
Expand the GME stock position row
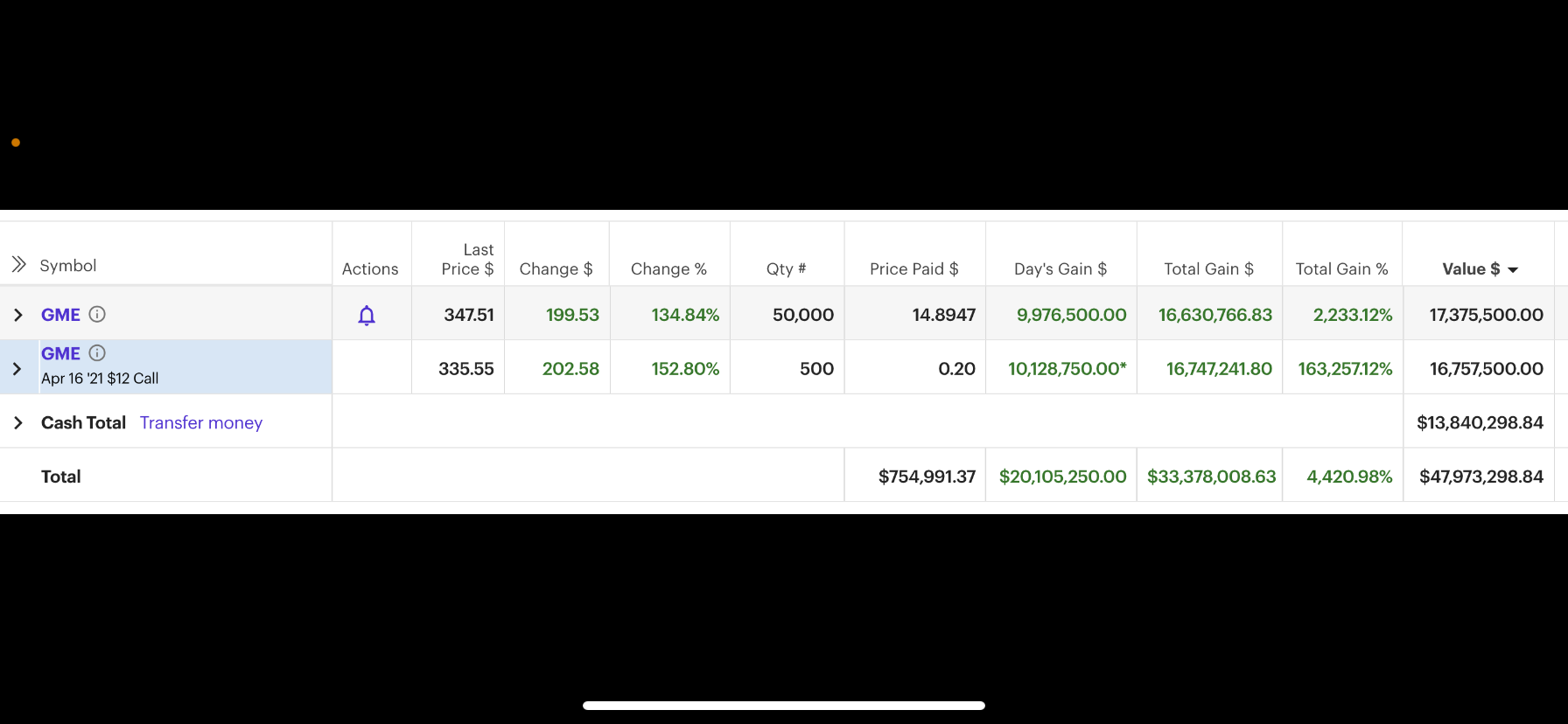click(x=18, y=315)
